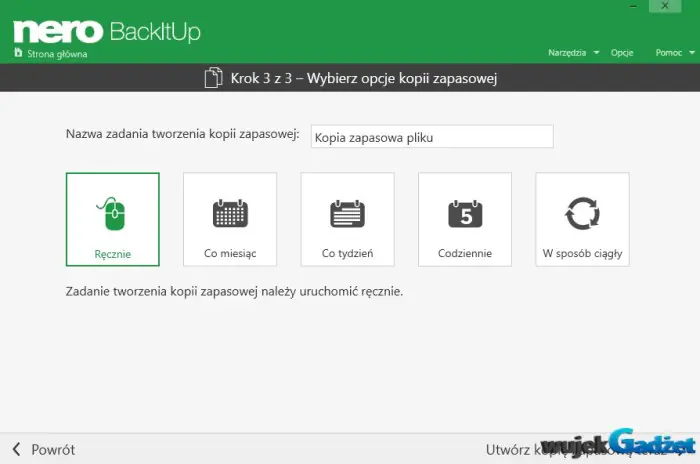Choose the Co miesiąc monthly calendar icon
Image resolution: width=700 pixels, height=464 pixels.
230,213
